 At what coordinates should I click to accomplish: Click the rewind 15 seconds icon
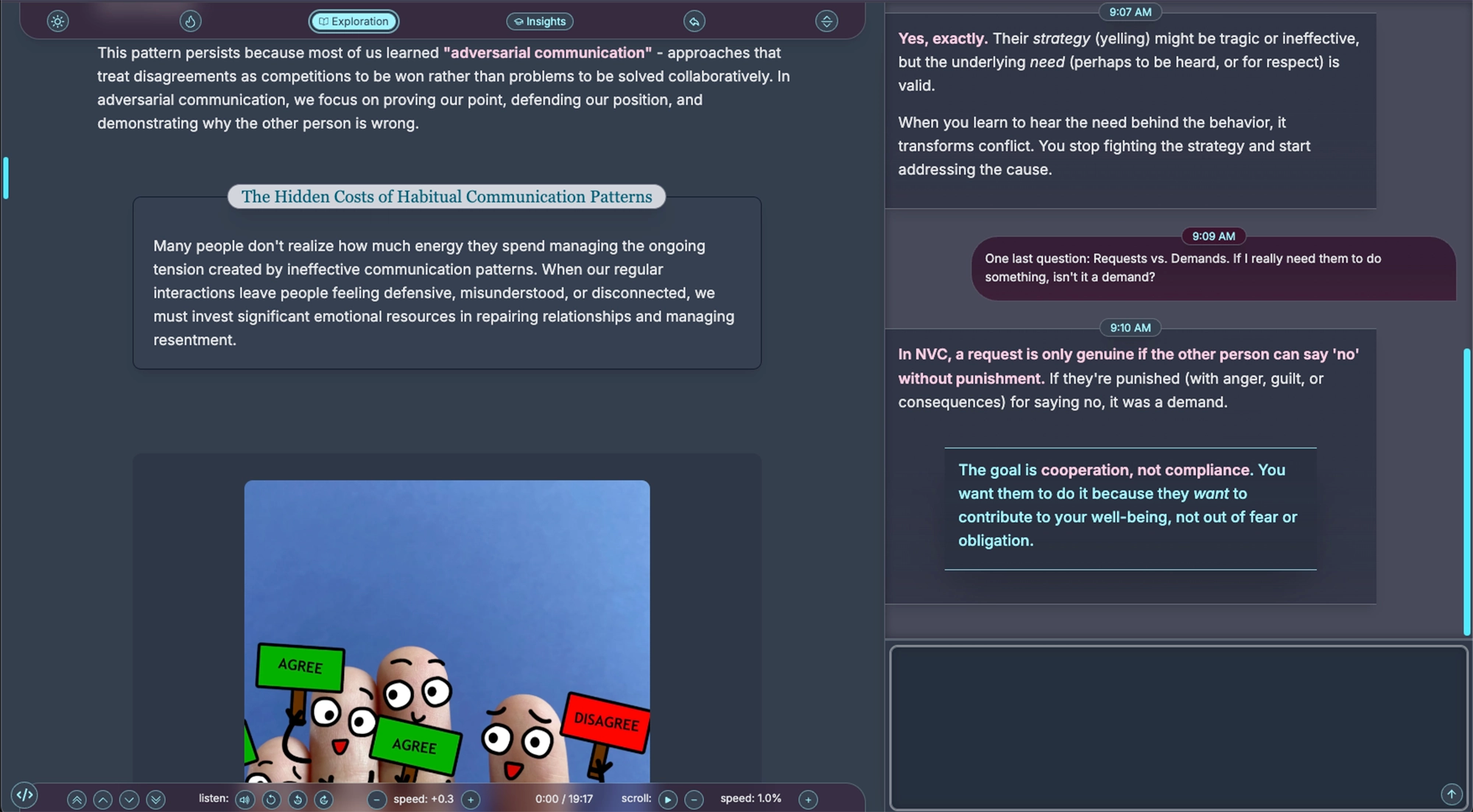coord(298,799)
